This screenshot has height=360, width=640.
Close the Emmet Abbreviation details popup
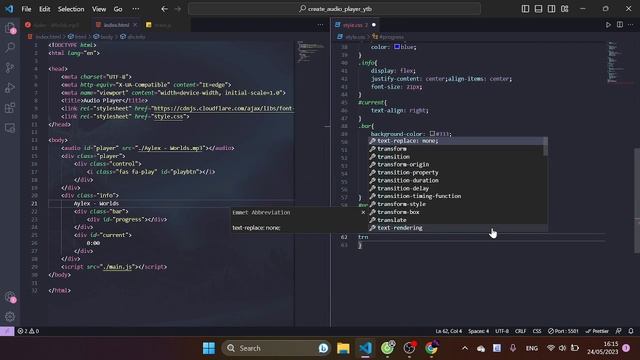(363, 212)
